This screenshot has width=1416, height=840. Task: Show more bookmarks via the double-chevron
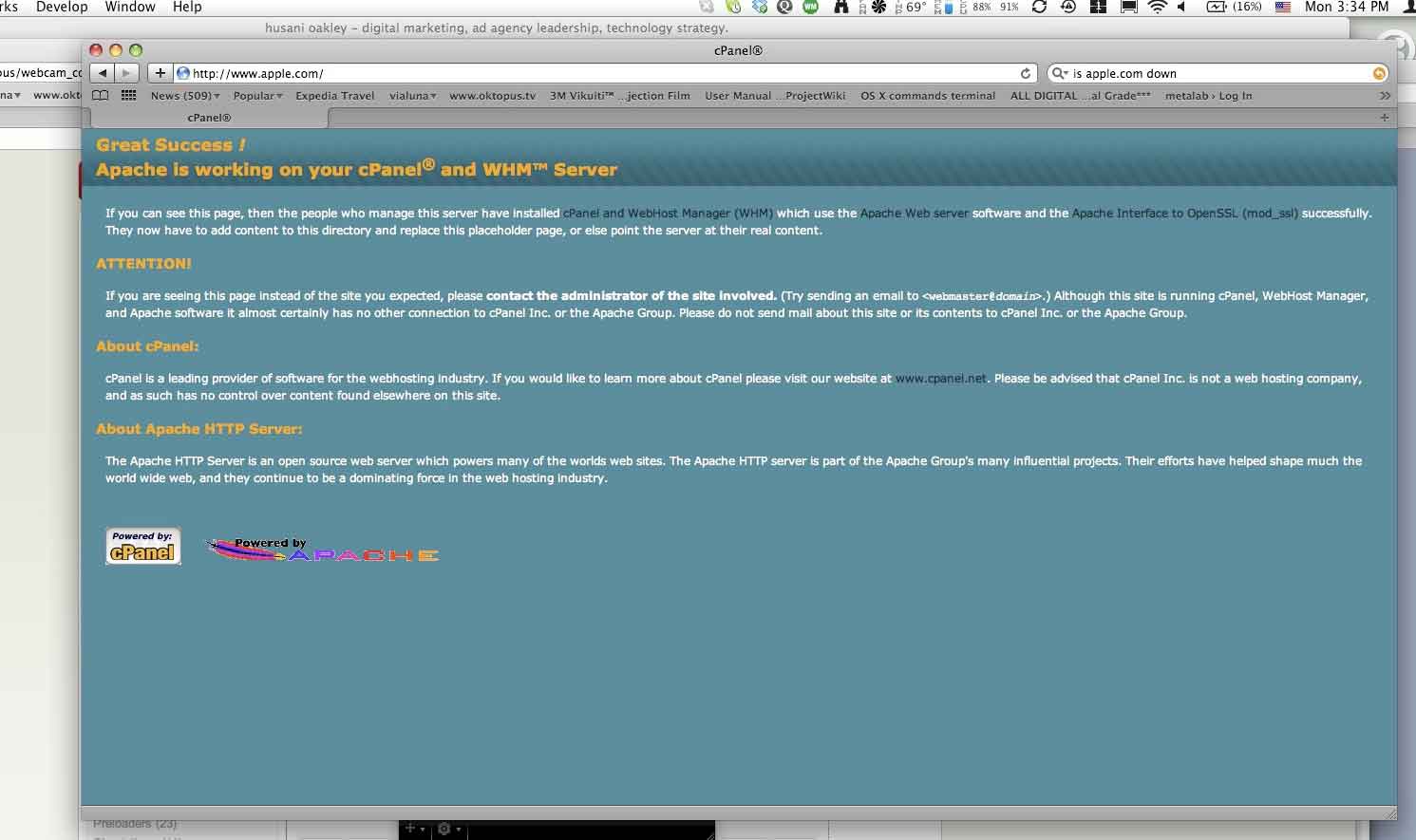click(1385, 96)
